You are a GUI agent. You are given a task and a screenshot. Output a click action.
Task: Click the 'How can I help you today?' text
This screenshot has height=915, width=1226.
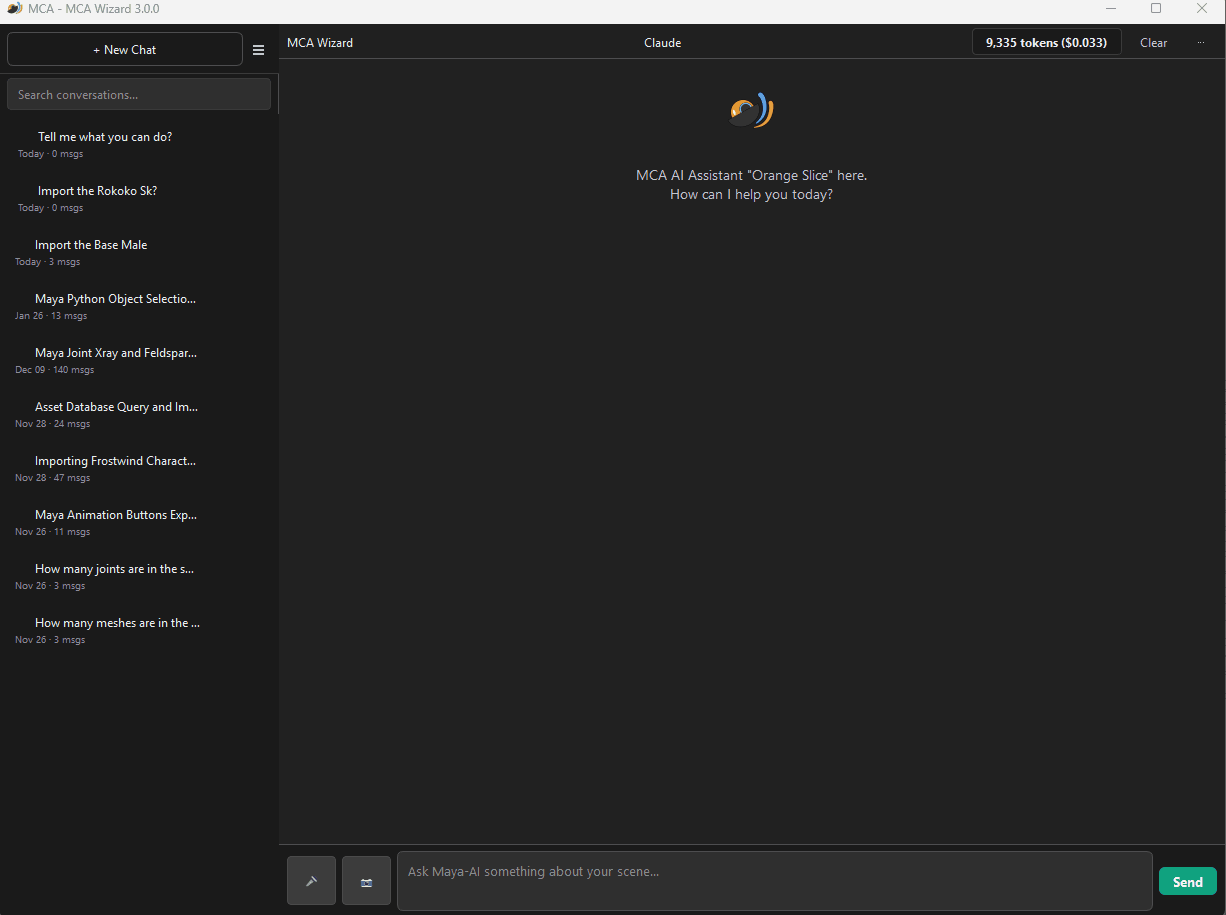[x=751, y=195]
